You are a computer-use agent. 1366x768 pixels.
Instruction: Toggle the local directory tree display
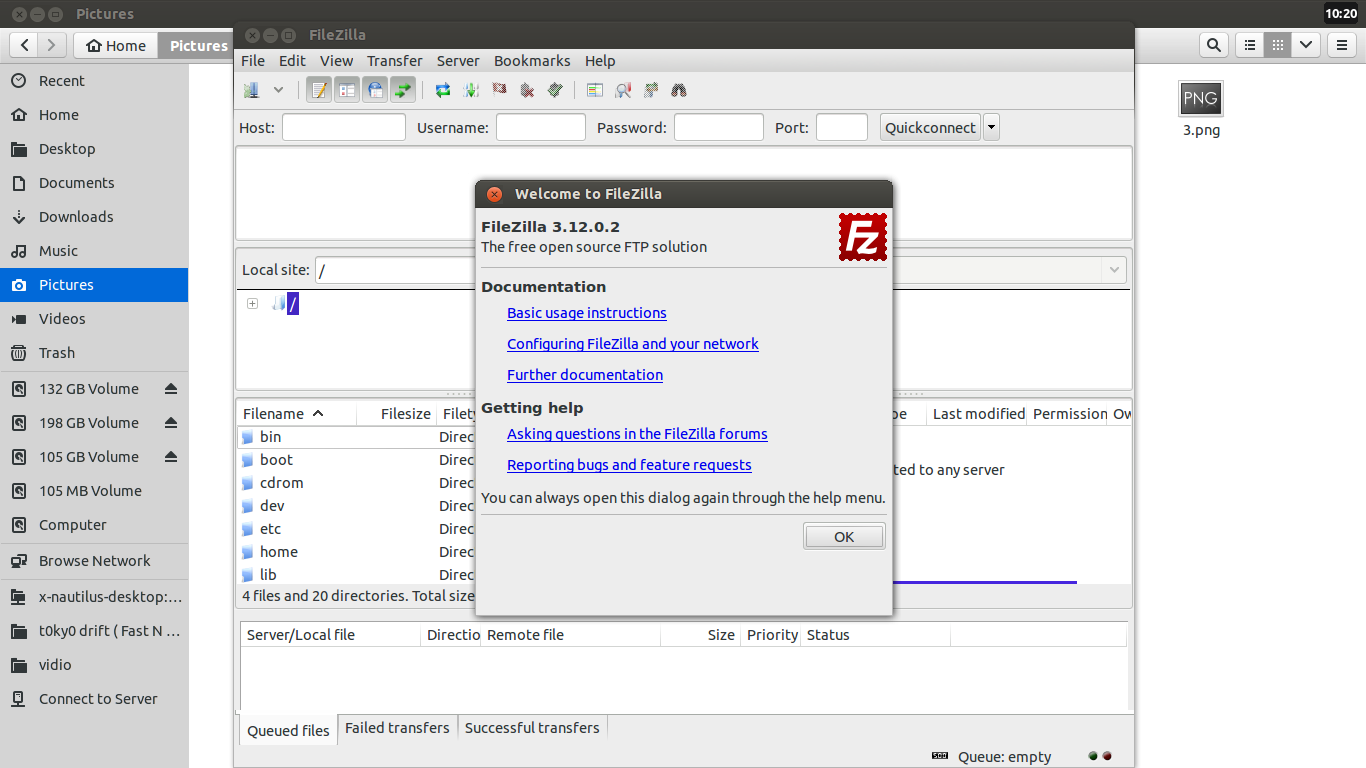347,90
